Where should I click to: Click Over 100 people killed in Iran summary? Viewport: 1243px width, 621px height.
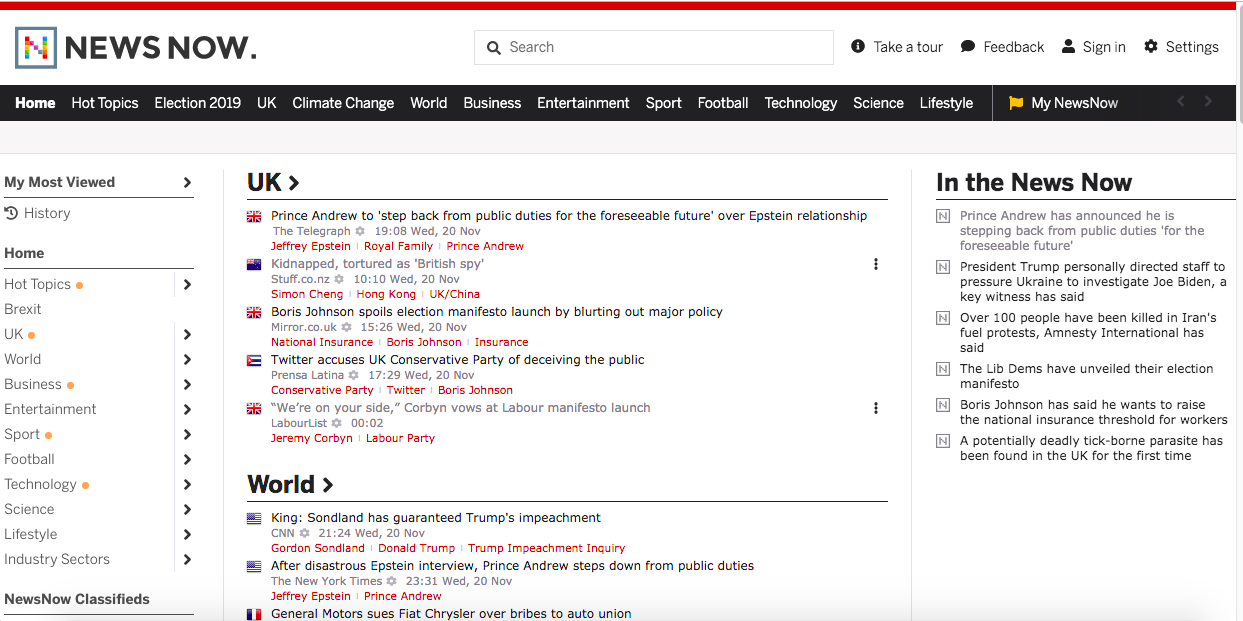[1088, 333]
